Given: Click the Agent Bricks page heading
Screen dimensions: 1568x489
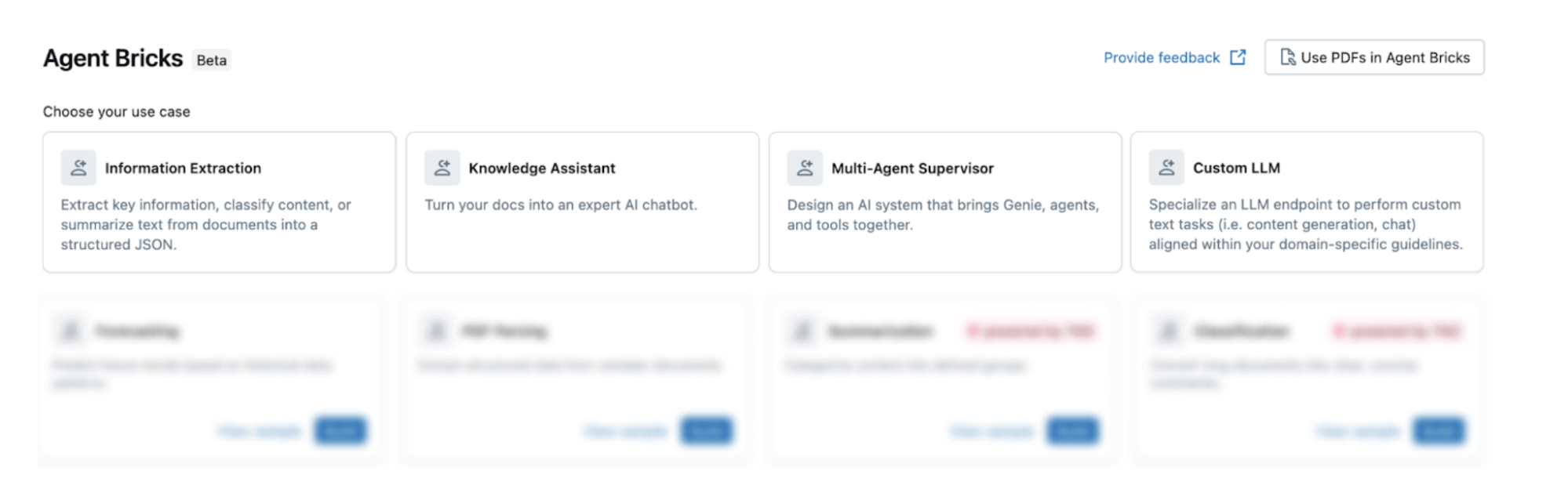Looking at the screenshot, I should point(113,58).
